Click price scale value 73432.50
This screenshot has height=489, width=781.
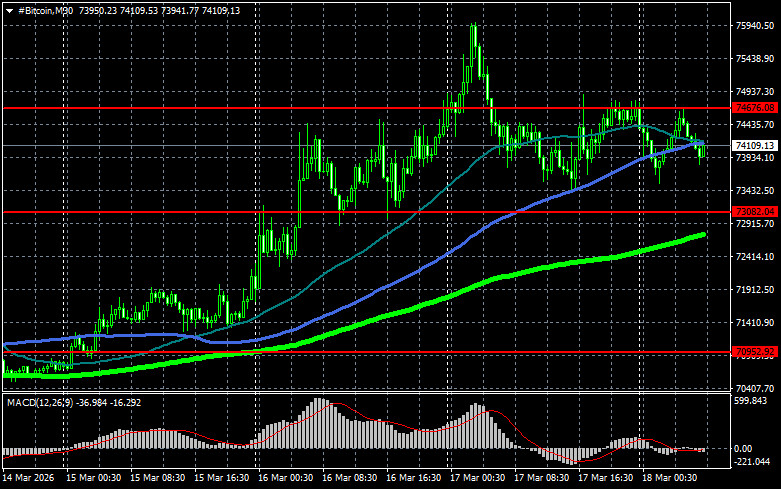coord(755,191)
